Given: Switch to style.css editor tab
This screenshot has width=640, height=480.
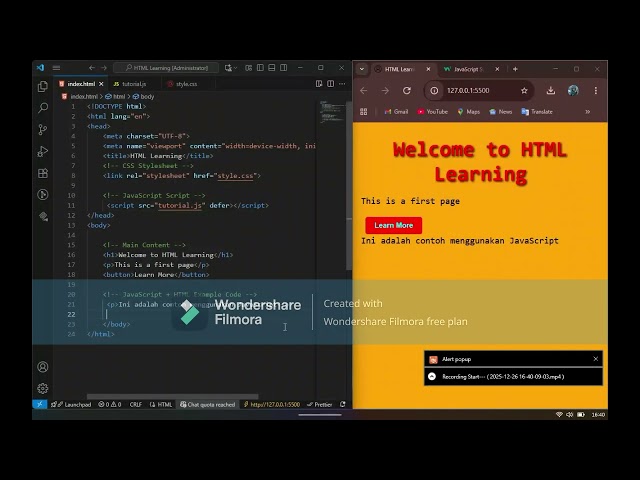Looking at the screenshot, I should coord(187,84).
